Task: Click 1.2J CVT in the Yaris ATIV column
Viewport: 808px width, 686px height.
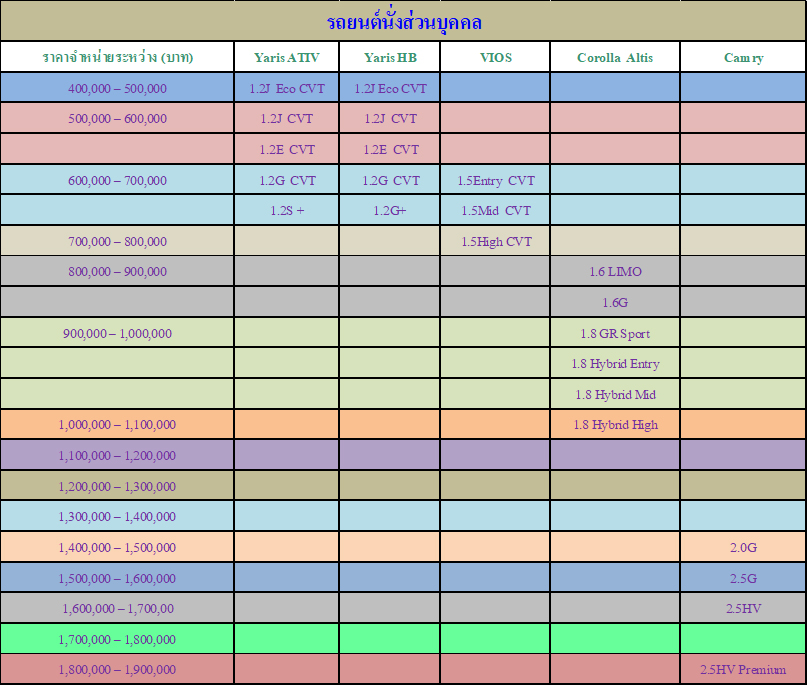Action: point(287,118)
